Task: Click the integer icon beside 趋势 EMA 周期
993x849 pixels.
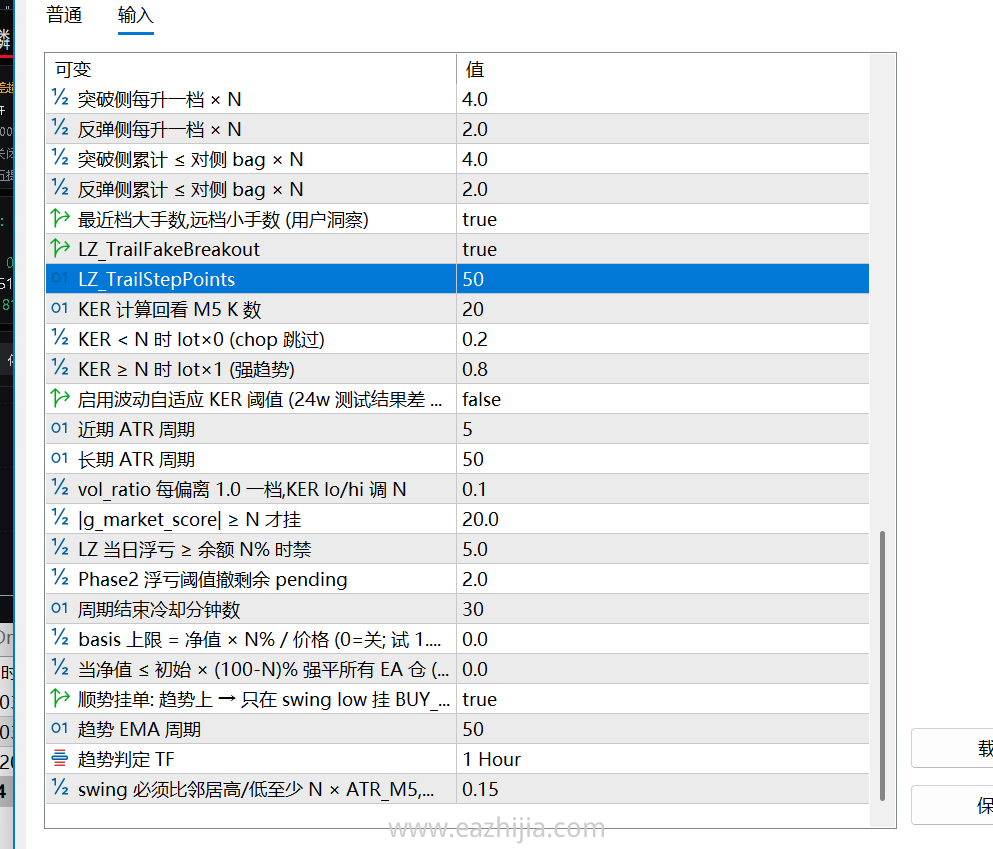Action: (60, 729)
